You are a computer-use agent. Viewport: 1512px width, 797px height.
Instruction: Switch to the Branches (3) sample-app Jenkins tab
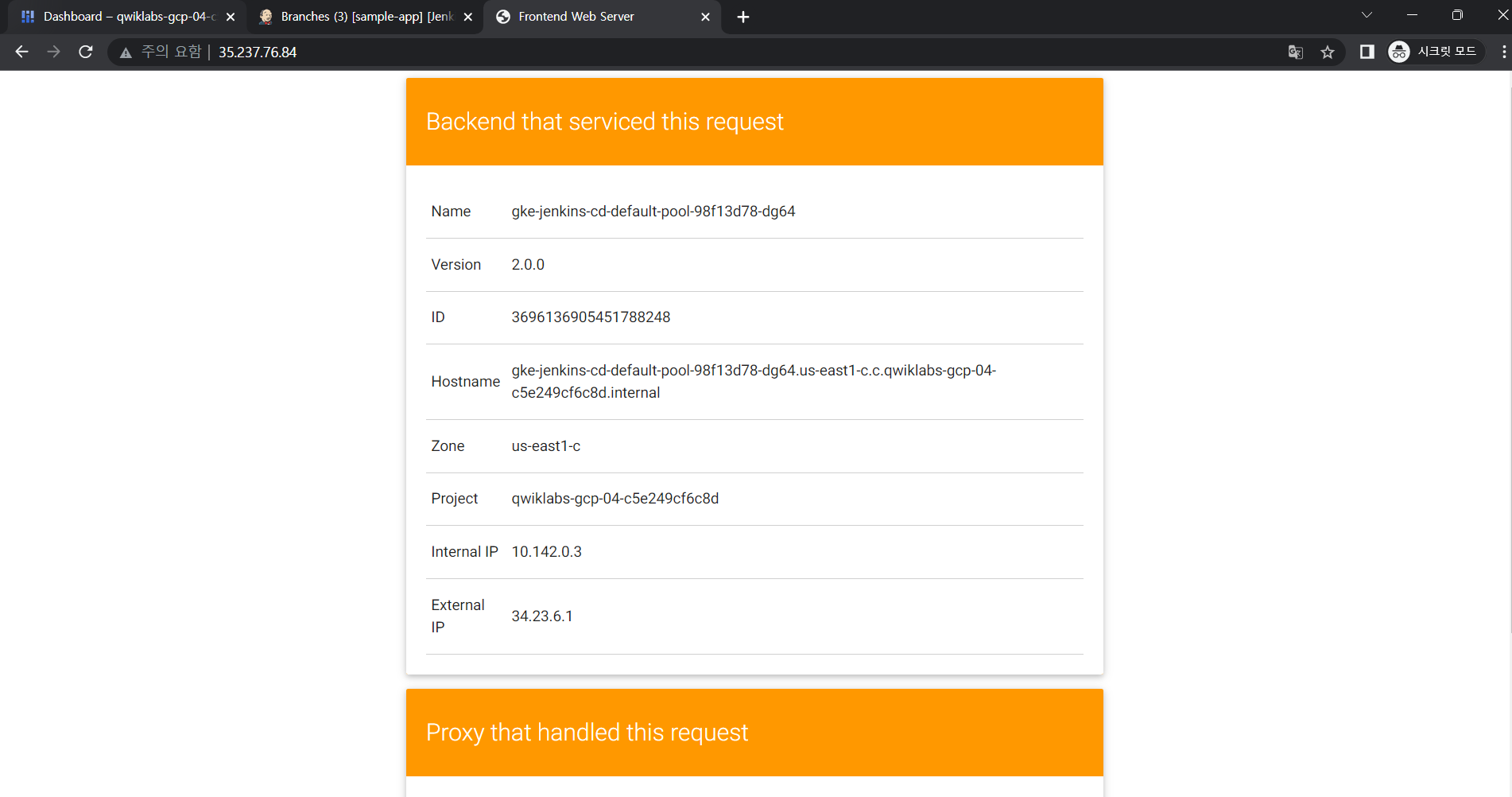[x=366, y=17]
